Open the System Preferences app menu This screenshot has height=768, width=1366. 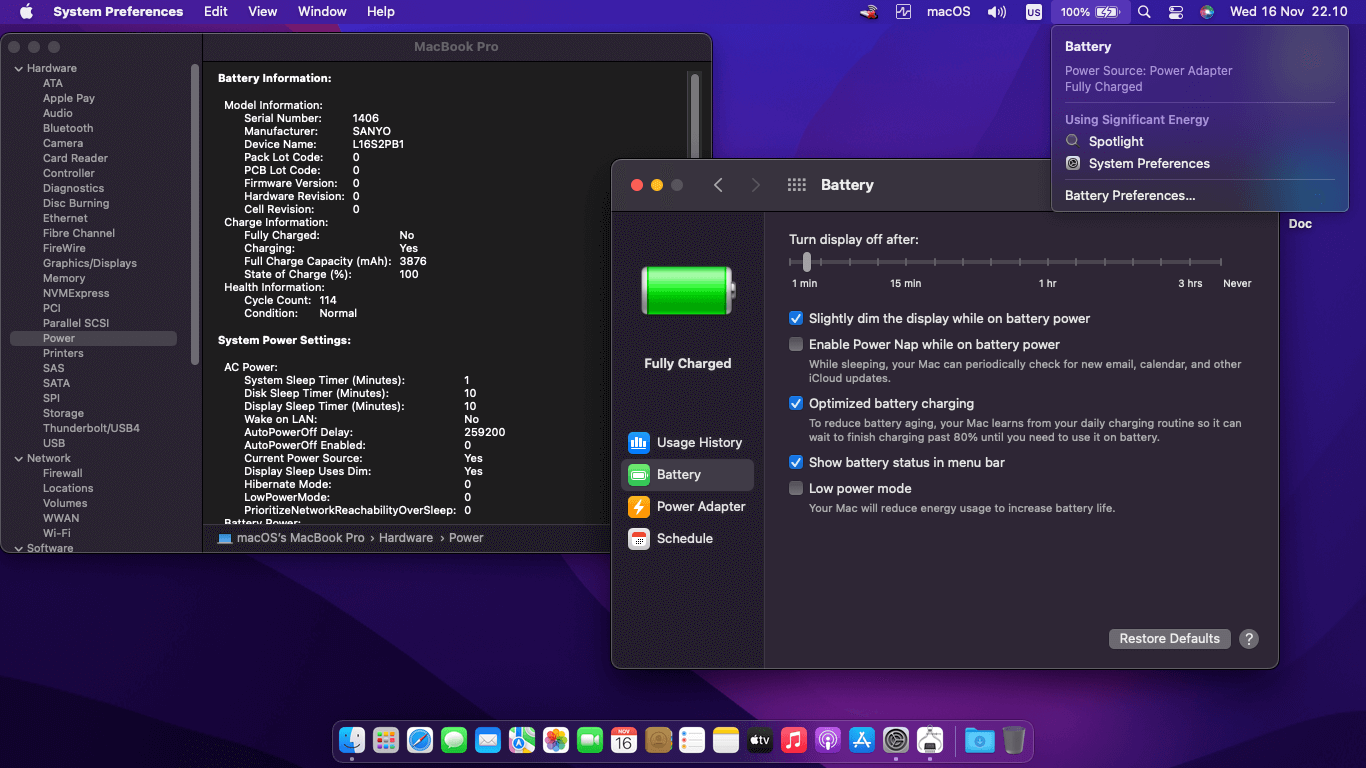coord(118,12)
